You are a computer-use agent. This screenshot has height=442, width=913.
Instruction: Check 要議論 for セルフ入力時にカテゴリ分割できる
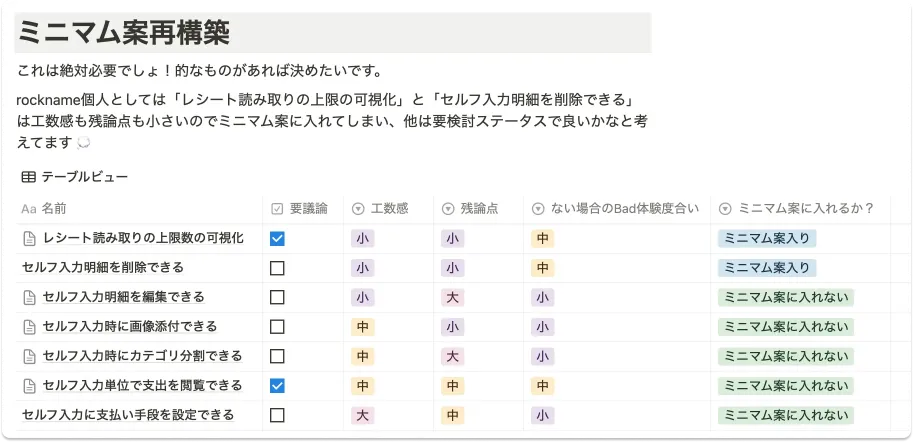(x=277, y=356)
